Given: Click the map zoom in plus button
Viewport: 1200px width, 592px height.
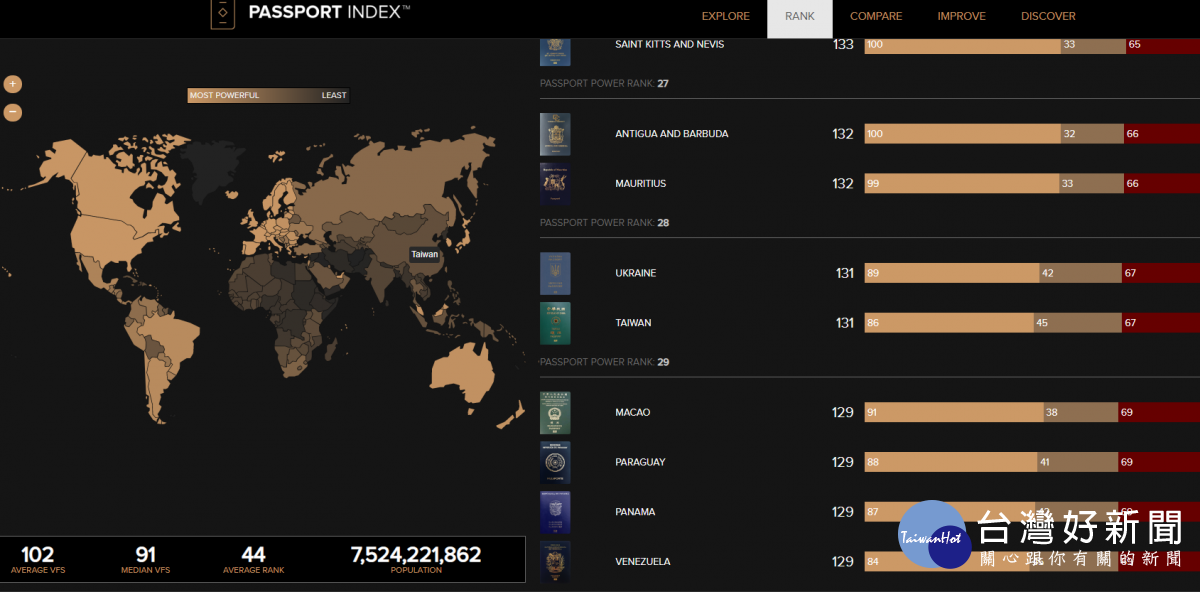Looking at the screenshot, I should [13, 85].
